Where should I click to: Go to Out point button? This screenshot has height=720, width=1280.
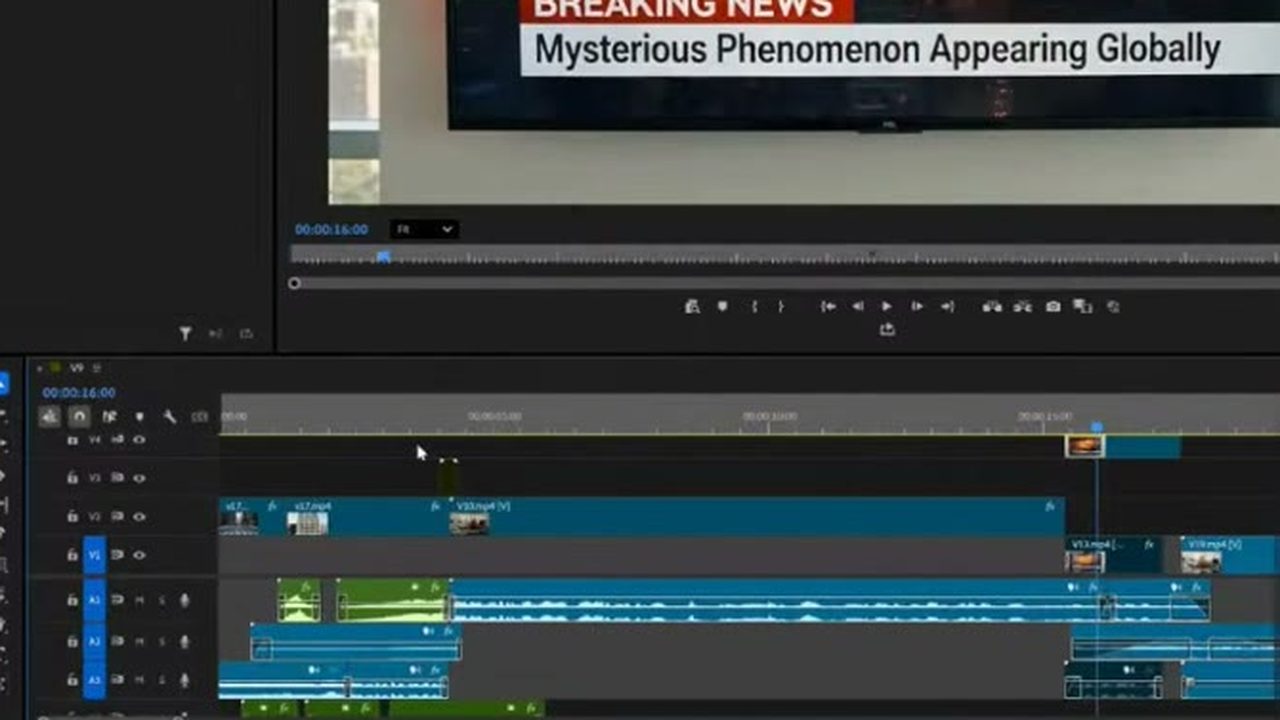coord(947,306)
